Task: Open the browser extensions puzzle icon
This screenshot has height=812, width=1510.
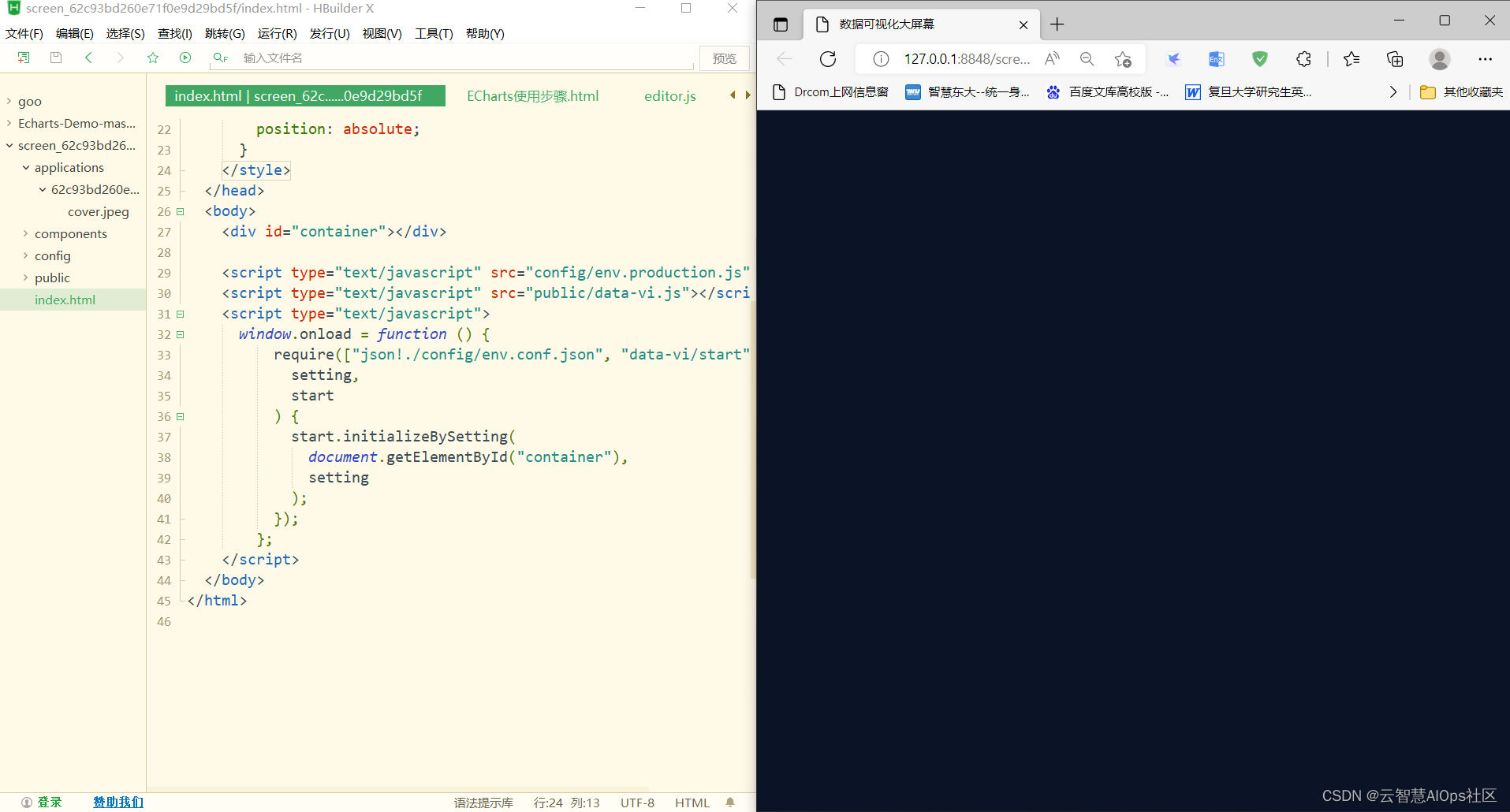Action: click(x=1303, y=59)
